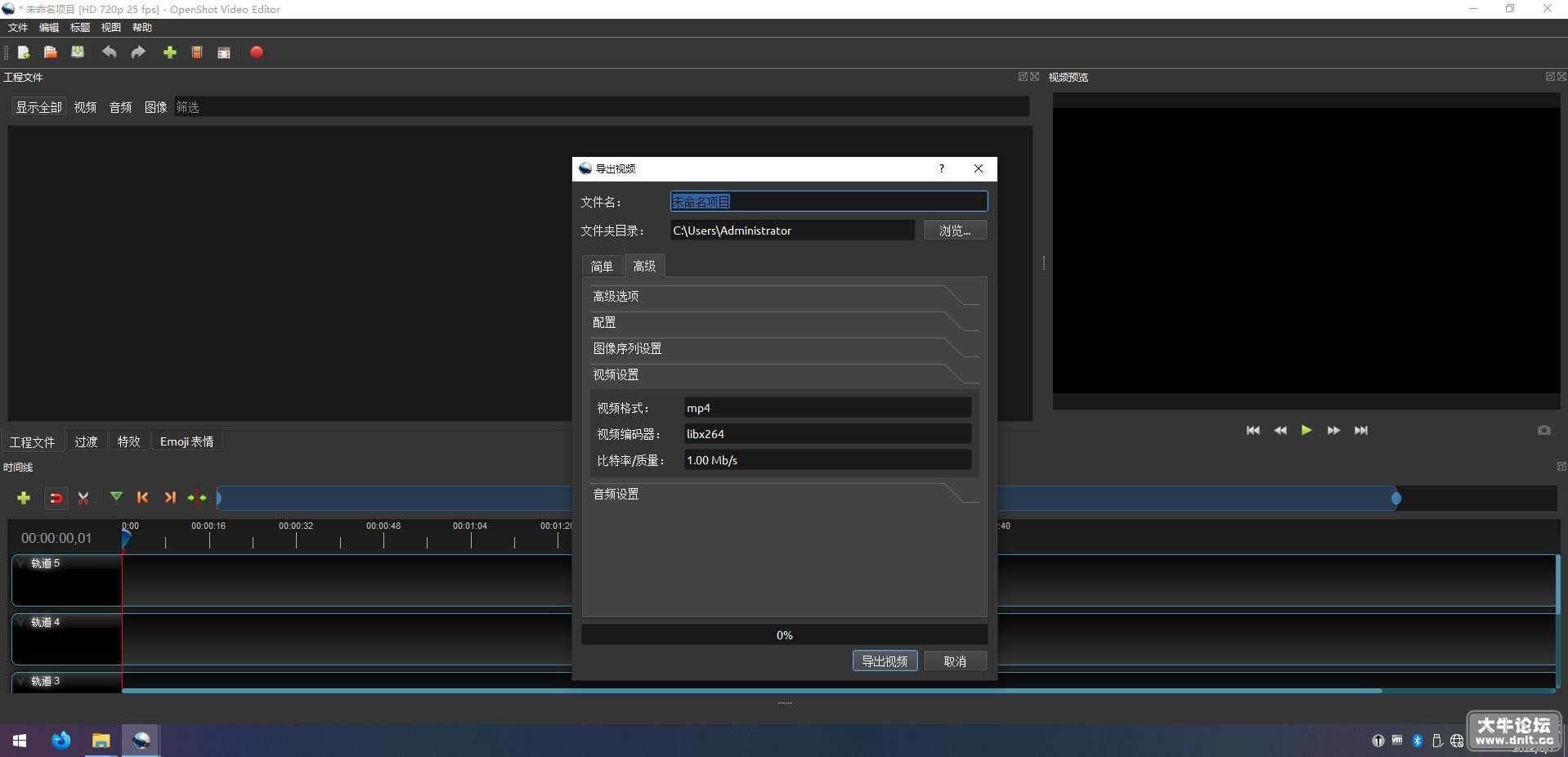Open the video format mp4 dropdown

[x=827, y=408]
